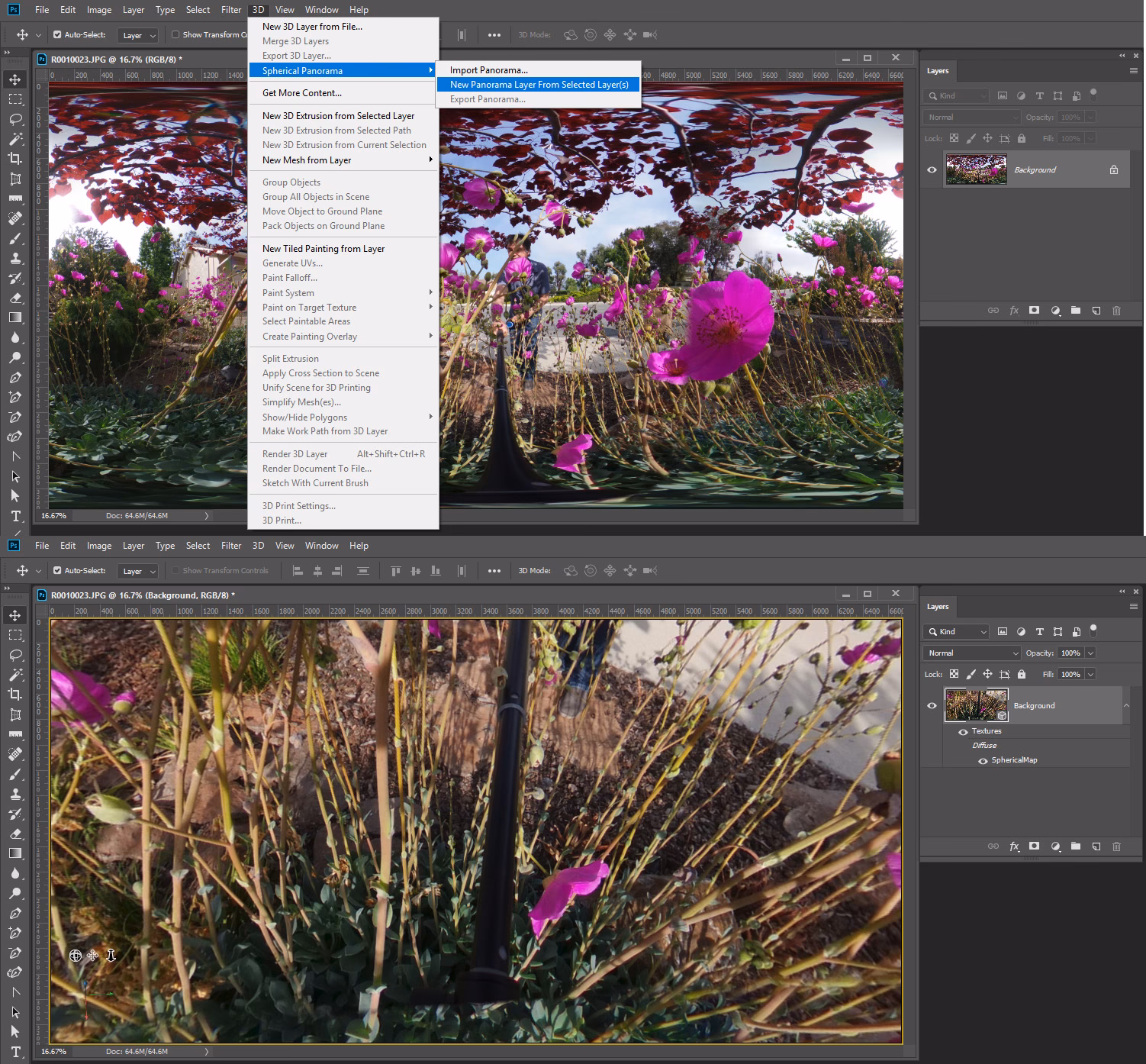This screenshot has width=1146, height=1064.
Task: Add a layer mask to Background
Action: coord(1034,846)
